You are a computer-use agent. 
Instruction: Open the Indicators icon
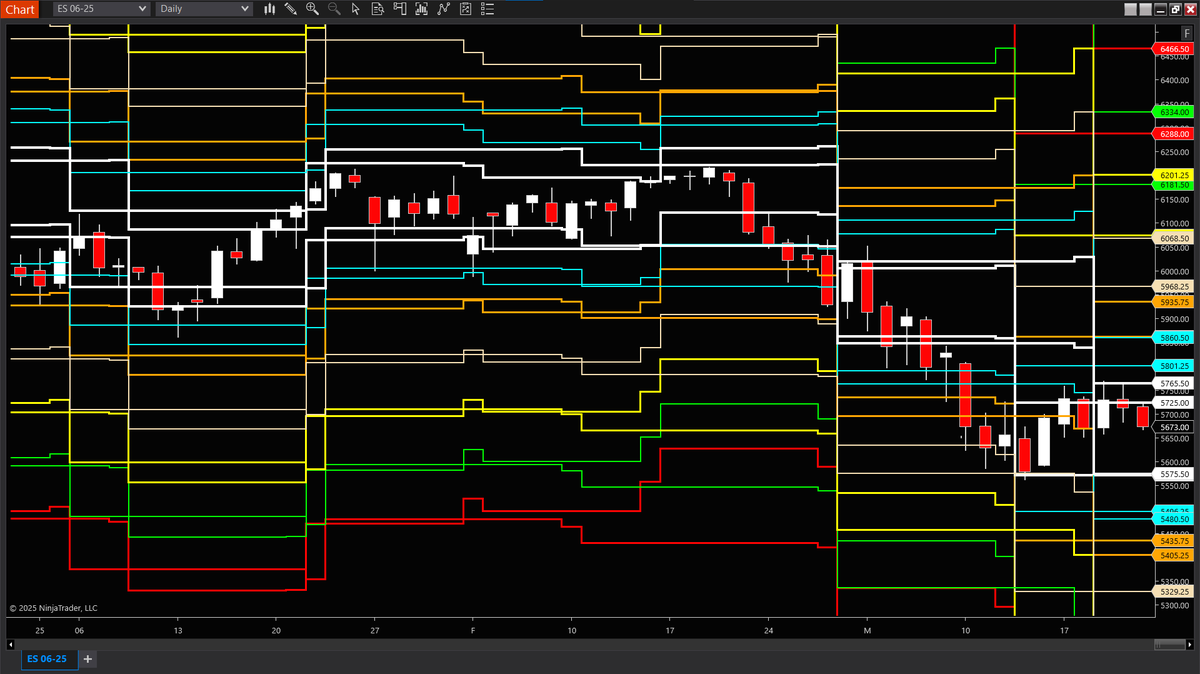pyautogui.click(x=443, y=9)
